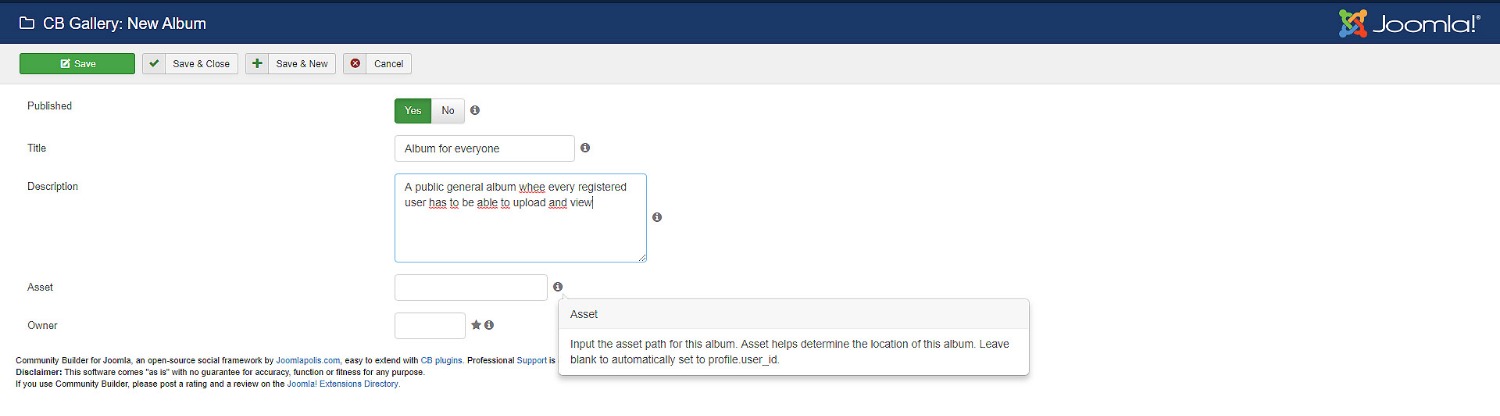
Task: Click the info icon next to Asset field
Action: (558, 287)
